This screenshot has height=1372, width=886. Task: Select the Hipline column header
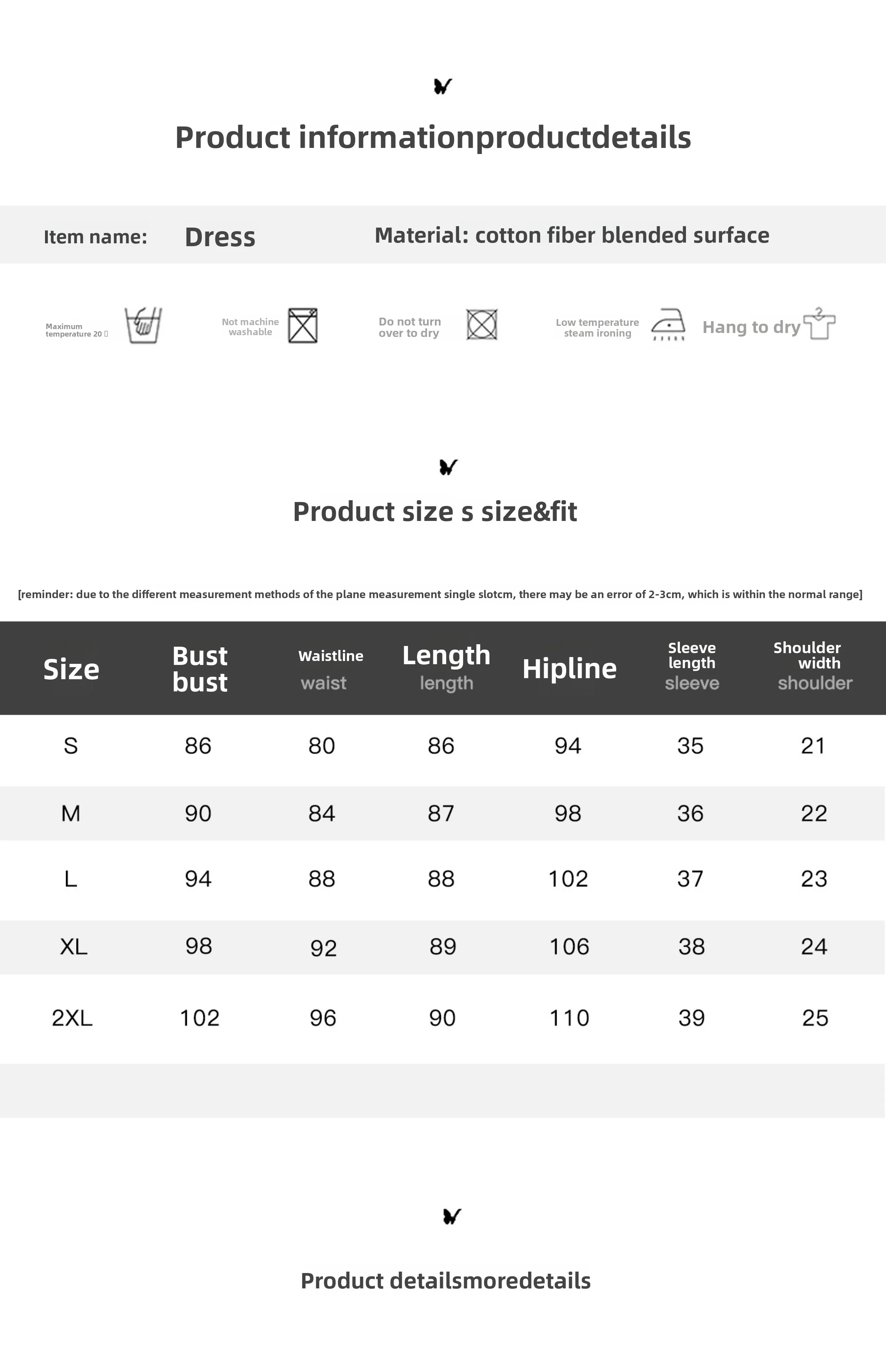(569, 668)
